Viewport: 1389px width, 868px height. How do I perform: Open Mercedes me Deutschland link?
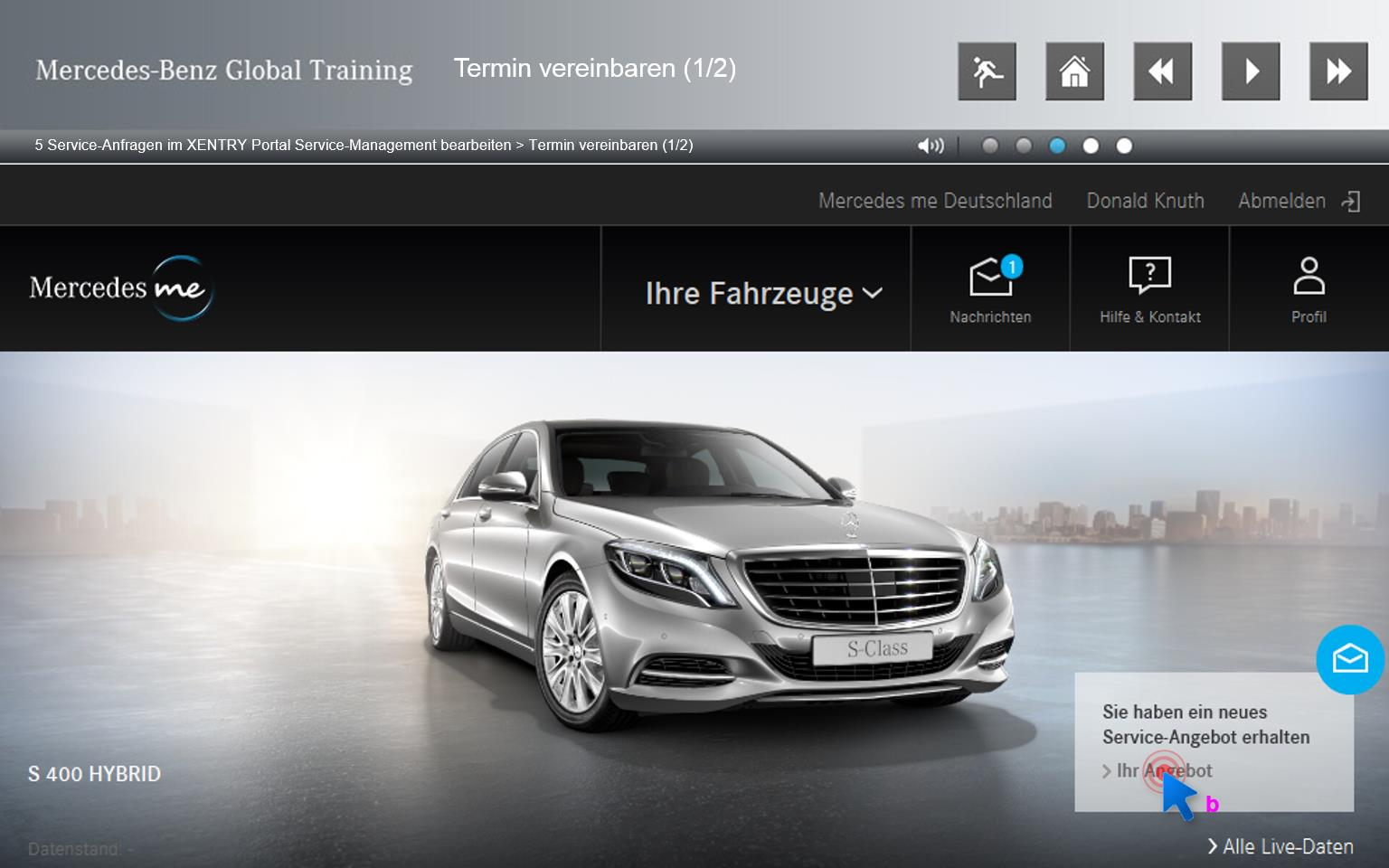click(935, 201)
